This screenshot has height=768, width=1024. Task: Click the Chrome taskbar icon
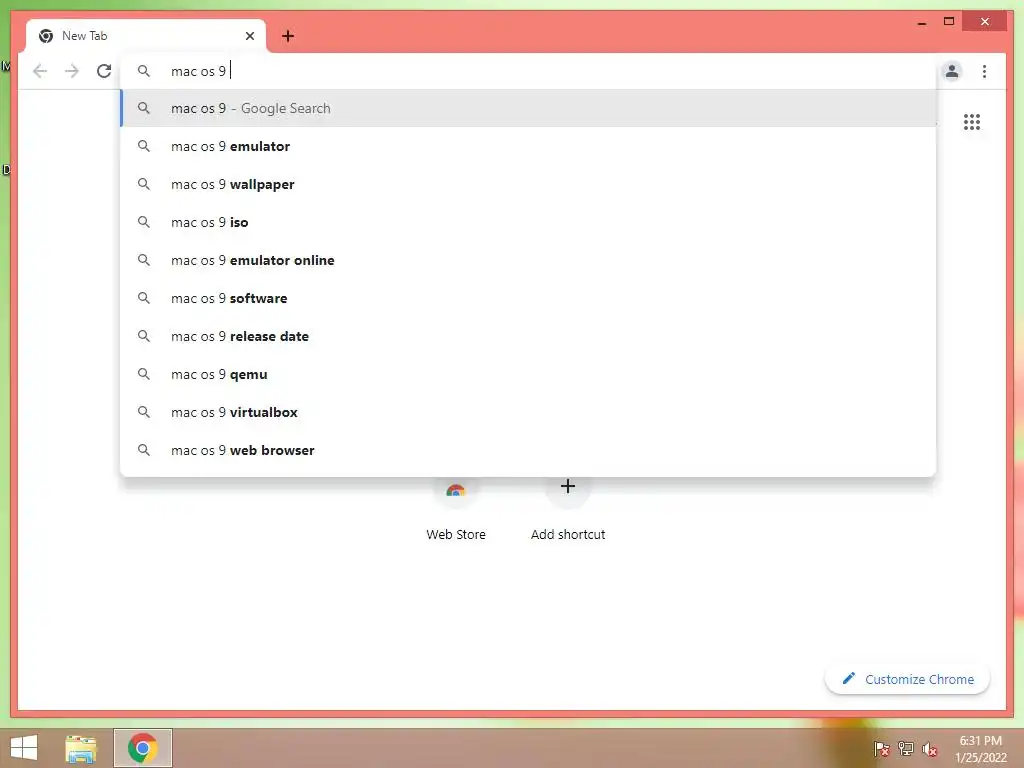tap(143, 748)
